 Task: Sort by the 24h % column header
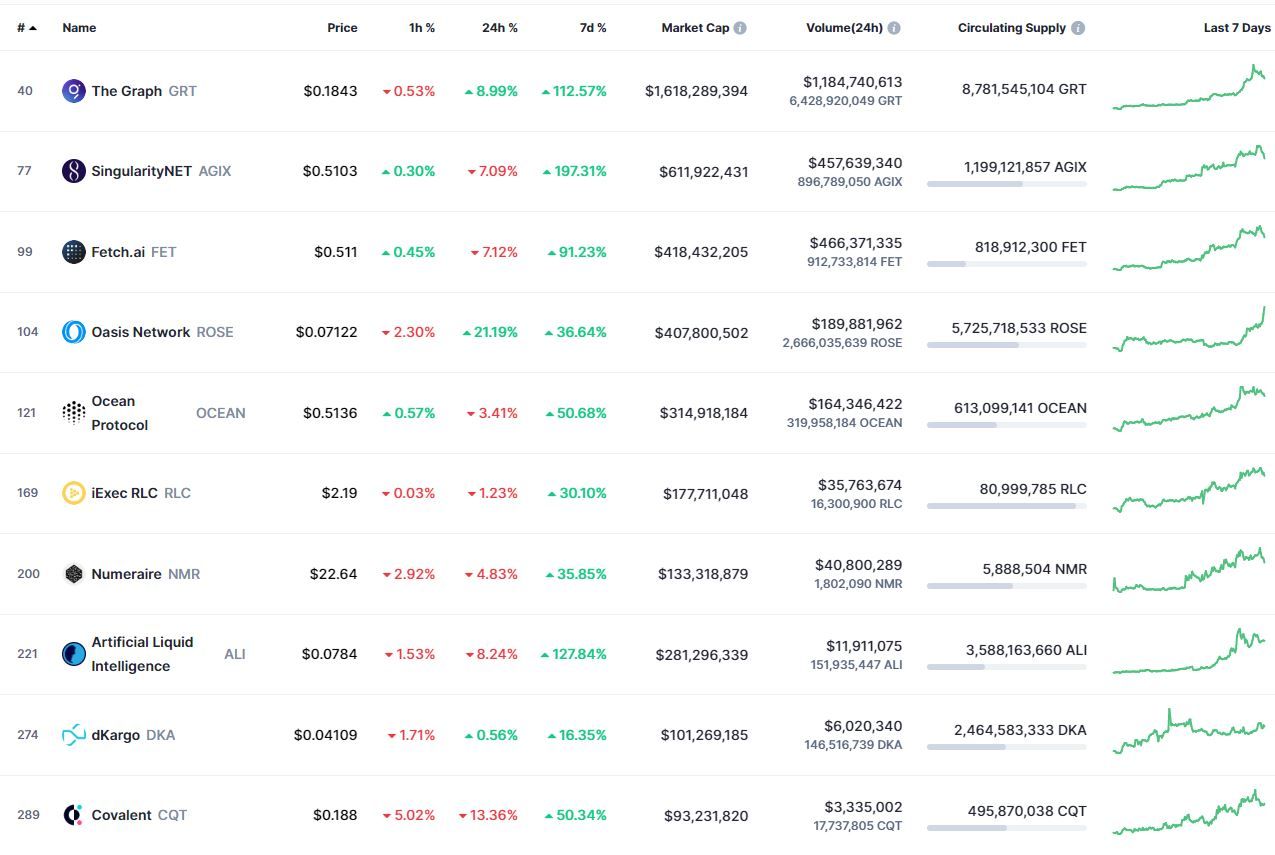tap(500, 28)
